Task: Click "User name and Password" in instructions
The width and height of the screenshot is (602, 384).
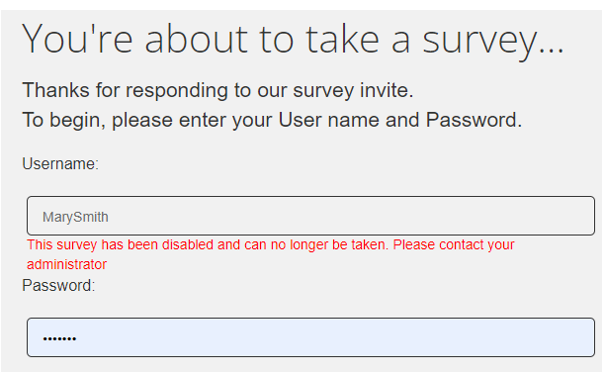Action: [x=400, y=120]
